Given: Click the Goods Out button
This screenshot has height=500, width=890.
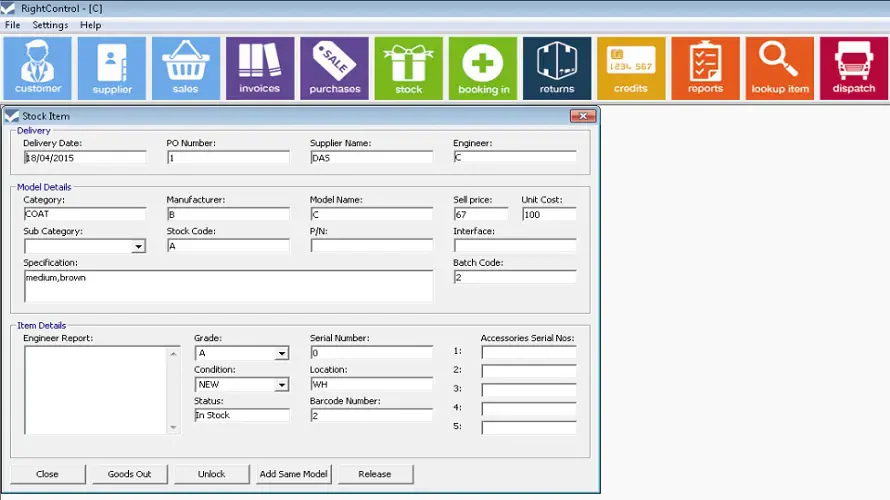Looking at the screenshot, I should [129, 474].
